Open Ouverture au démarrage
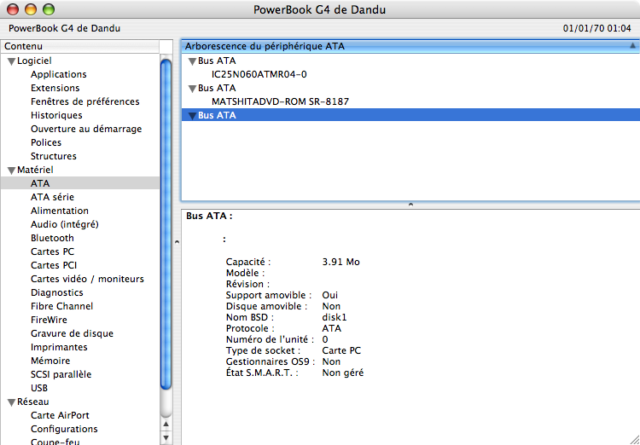640x445 pixels. coord(86,129)
